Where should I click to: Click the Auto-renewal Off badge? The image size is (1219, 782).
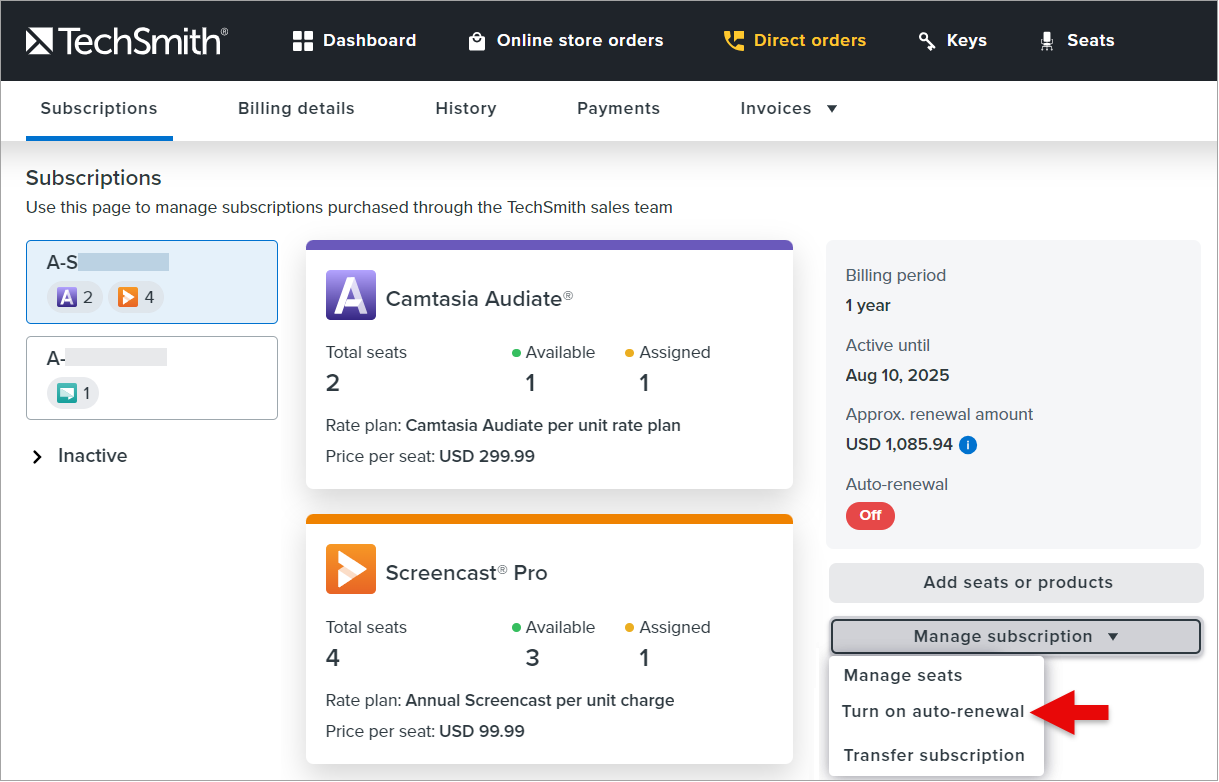coord(870,516)
